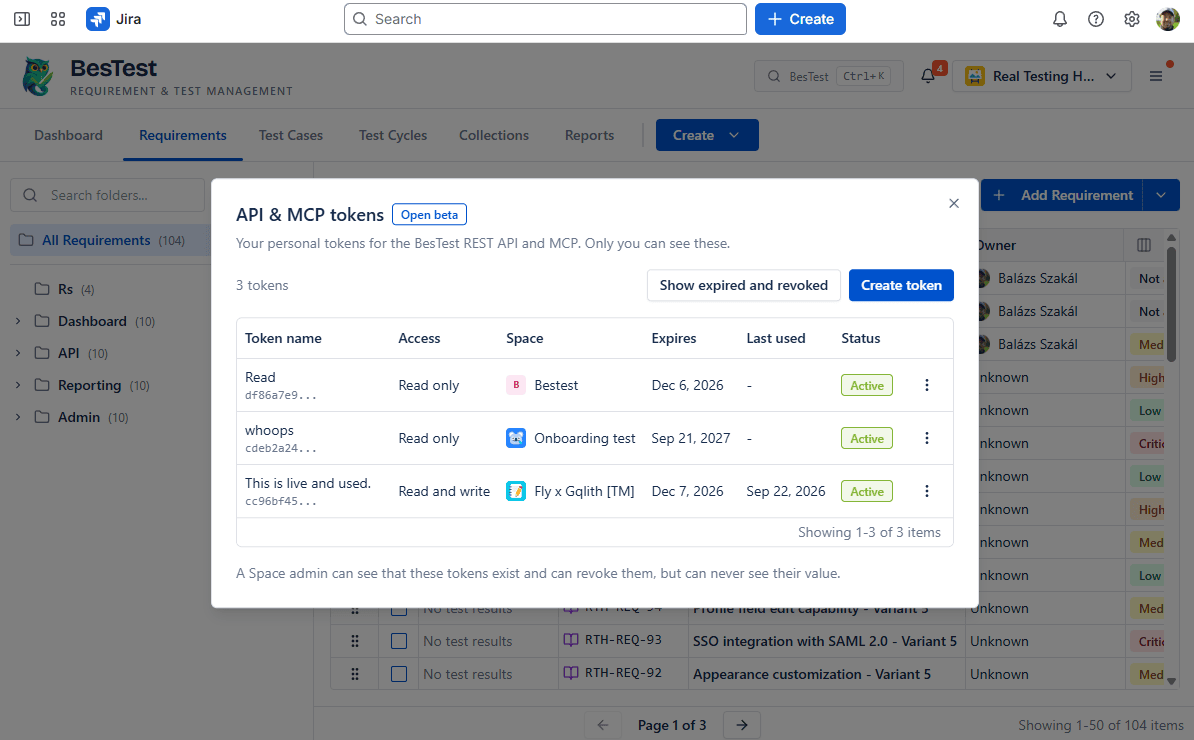Switch to the Reports tab
Screen dimensions: 1194x740
coord(589,136)
